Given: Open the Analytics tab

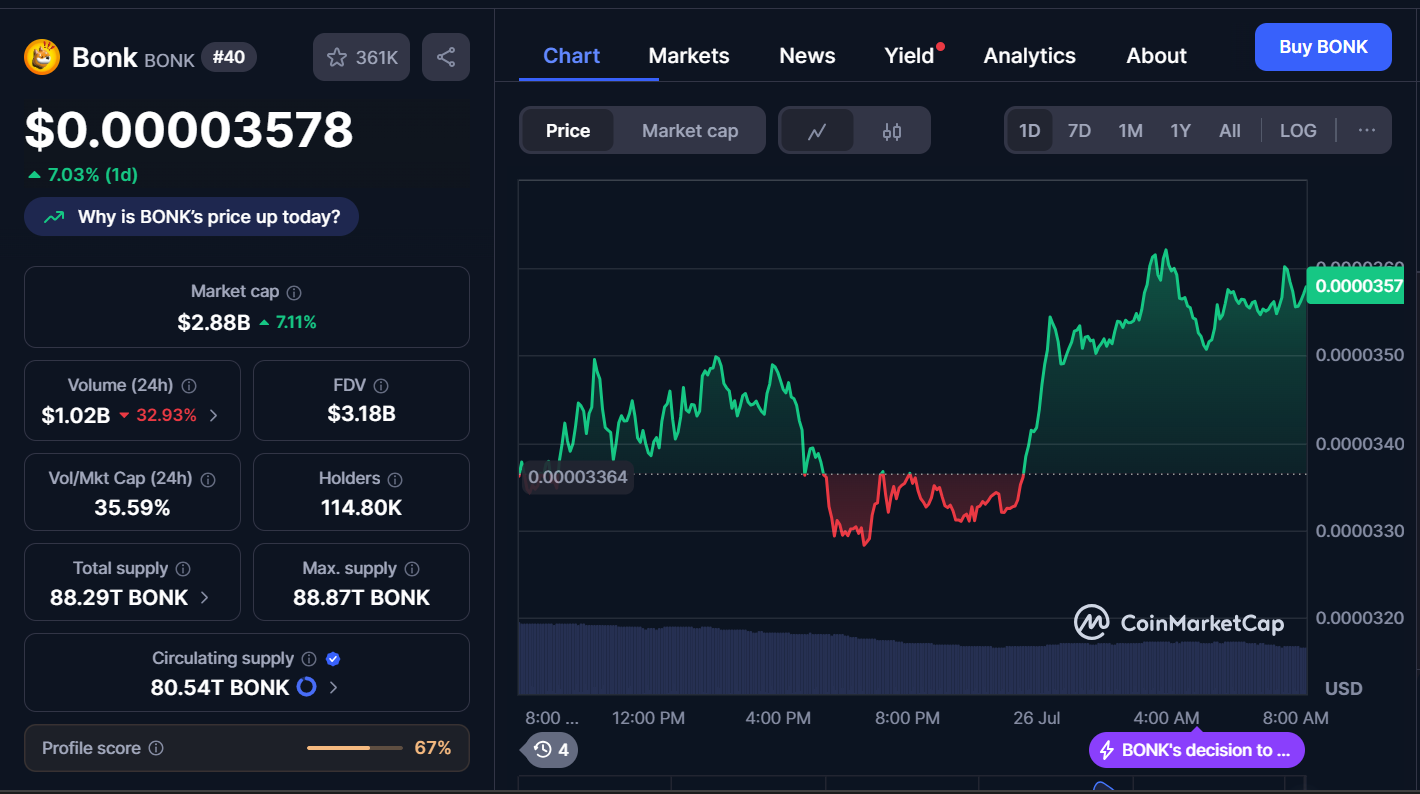Looking at the screenshot, I should 1030,56.
